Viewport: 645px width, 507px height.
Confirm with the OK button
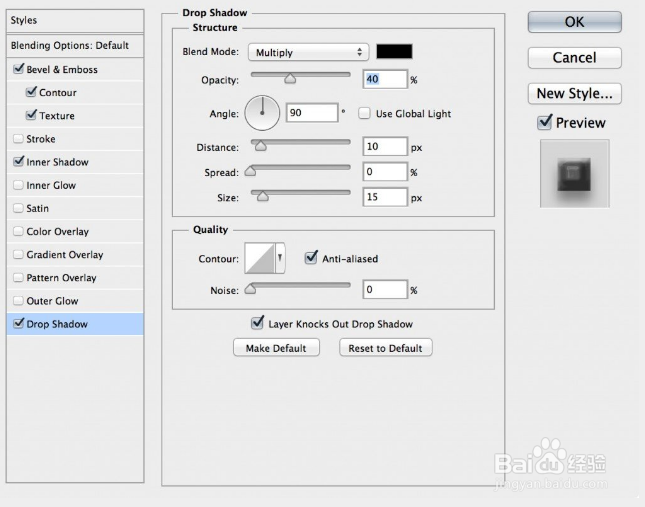pos(575,22)
